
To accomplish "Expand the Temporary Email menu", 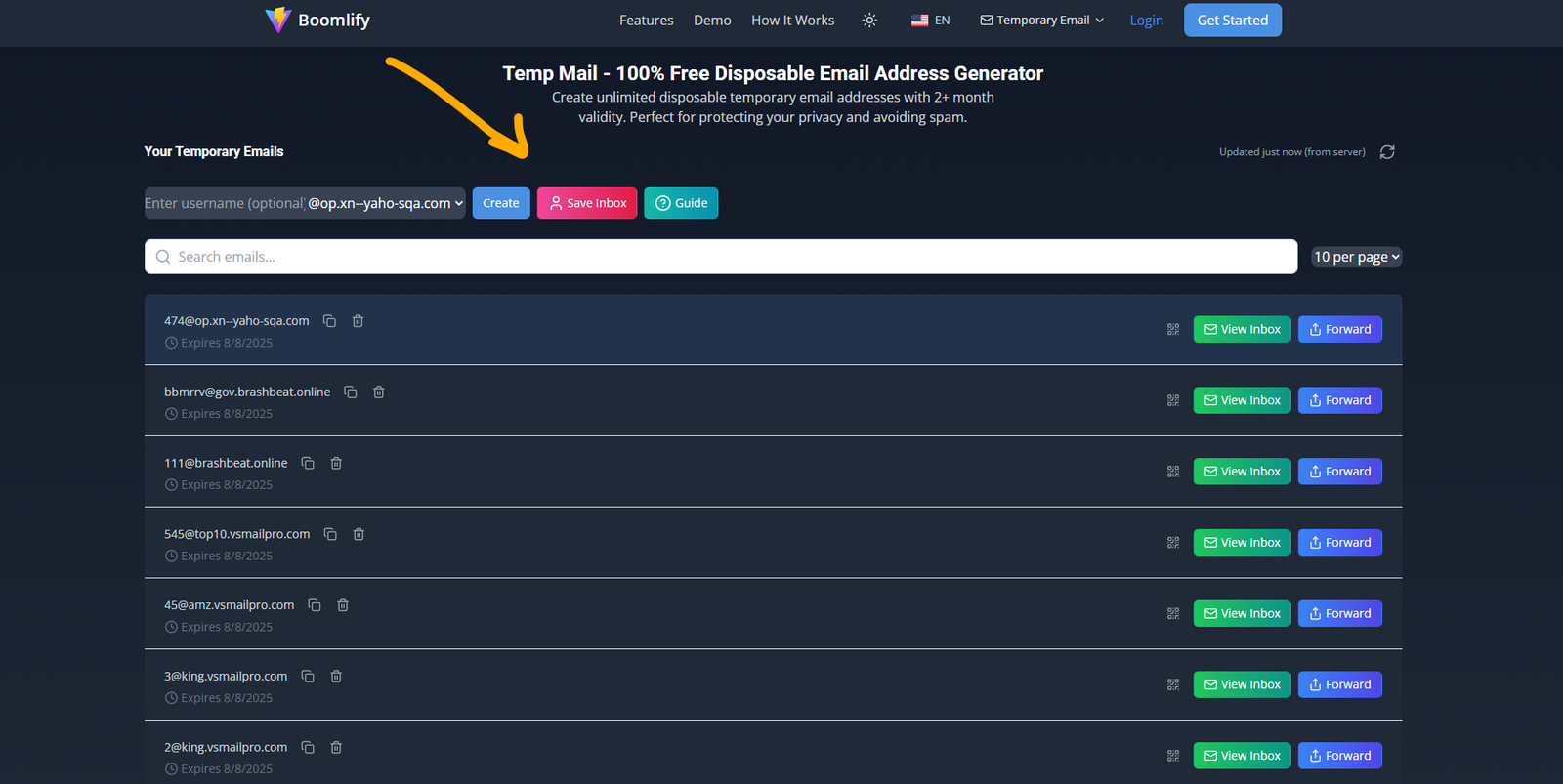I will (1041, 20).
